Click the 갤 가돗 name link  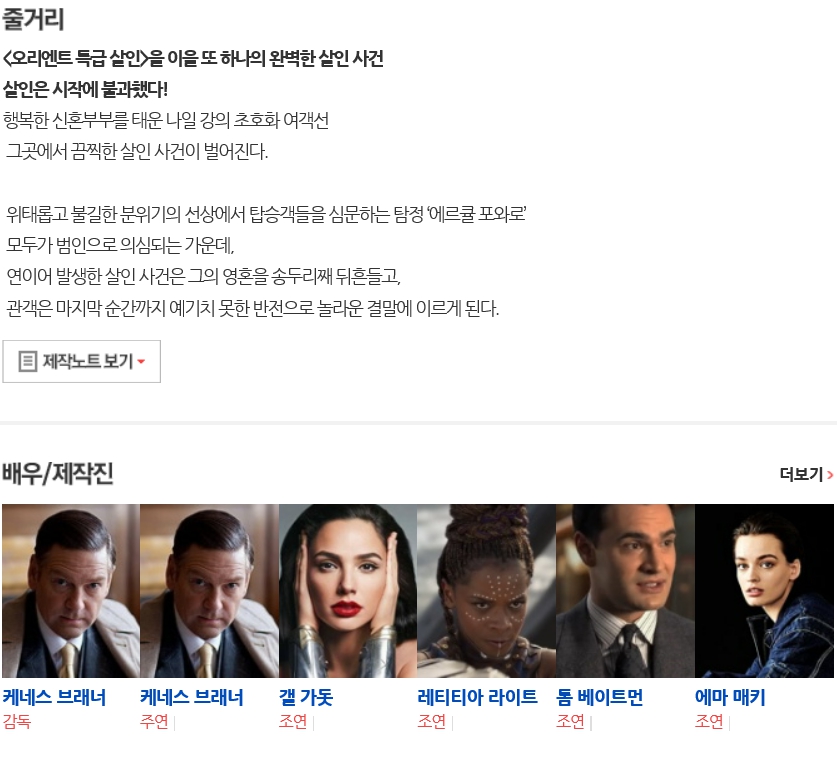click(306, 697)
